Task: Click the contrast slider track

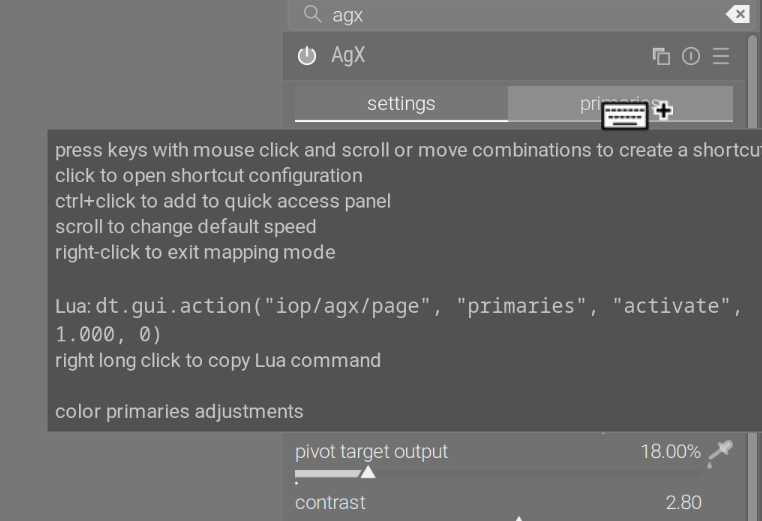Action: [450, 518]
